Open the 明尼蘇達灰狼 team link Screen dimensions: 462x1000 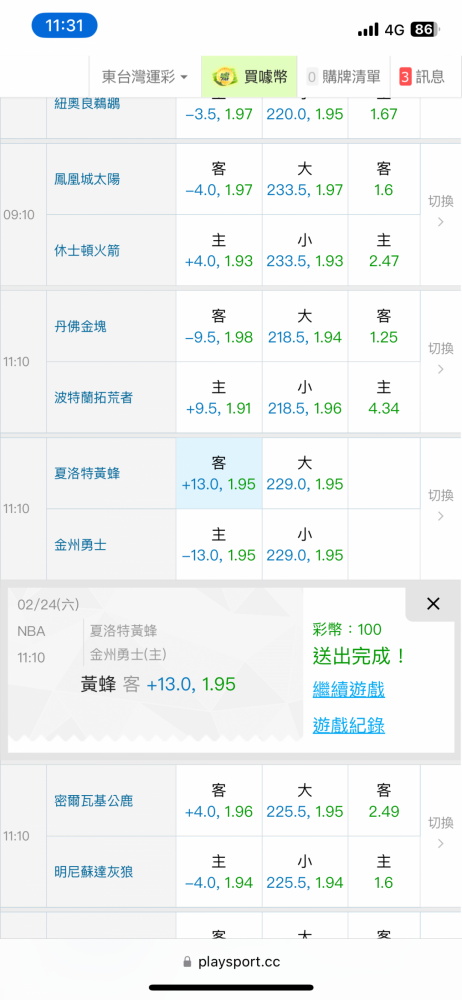pyautogui.click(x=94, y=872)
